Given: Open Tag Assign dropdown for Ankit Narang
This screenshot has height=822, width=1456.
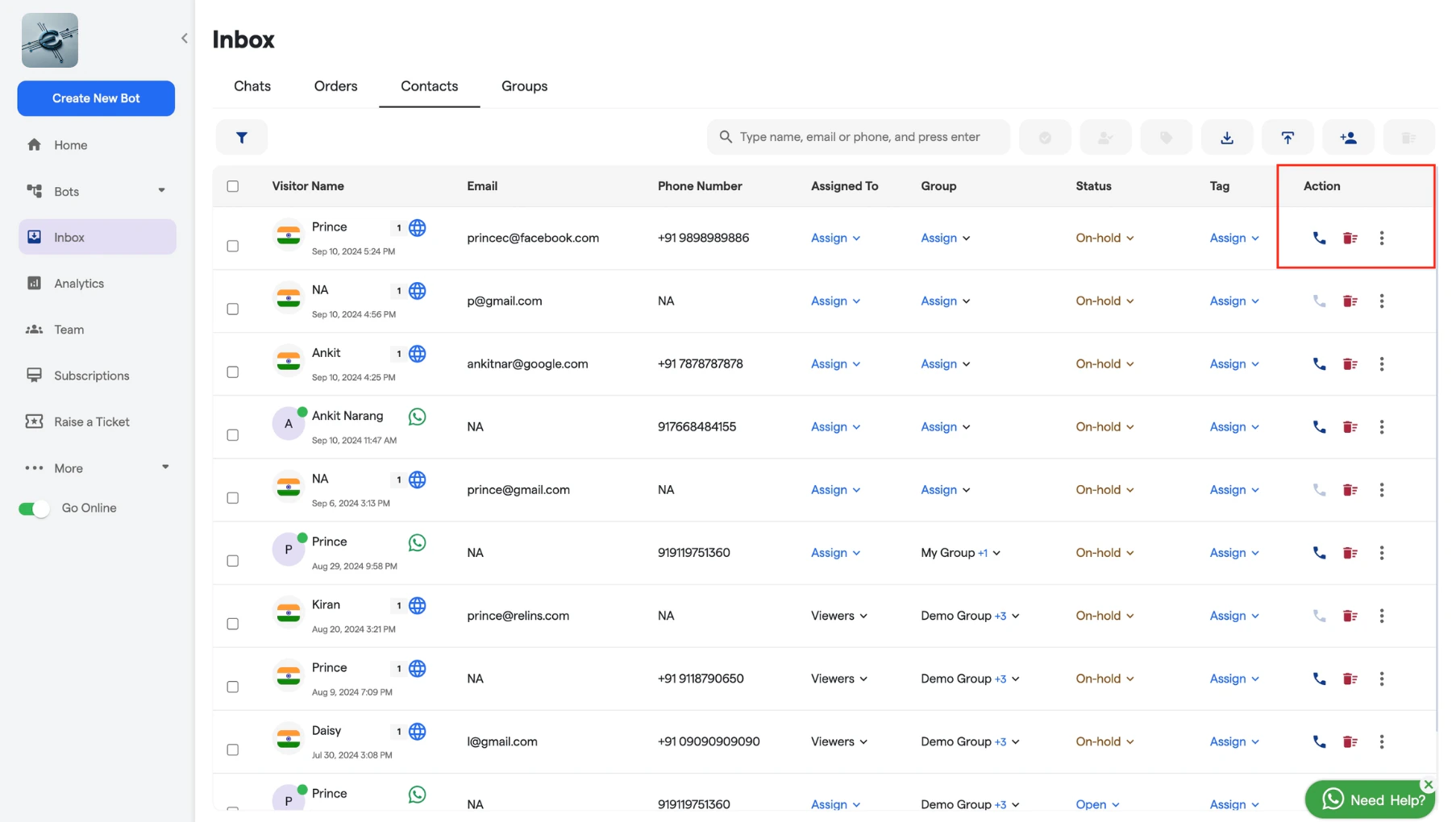Looking at the screenshot, I should pyautogui.click(x=1234, y=426).
